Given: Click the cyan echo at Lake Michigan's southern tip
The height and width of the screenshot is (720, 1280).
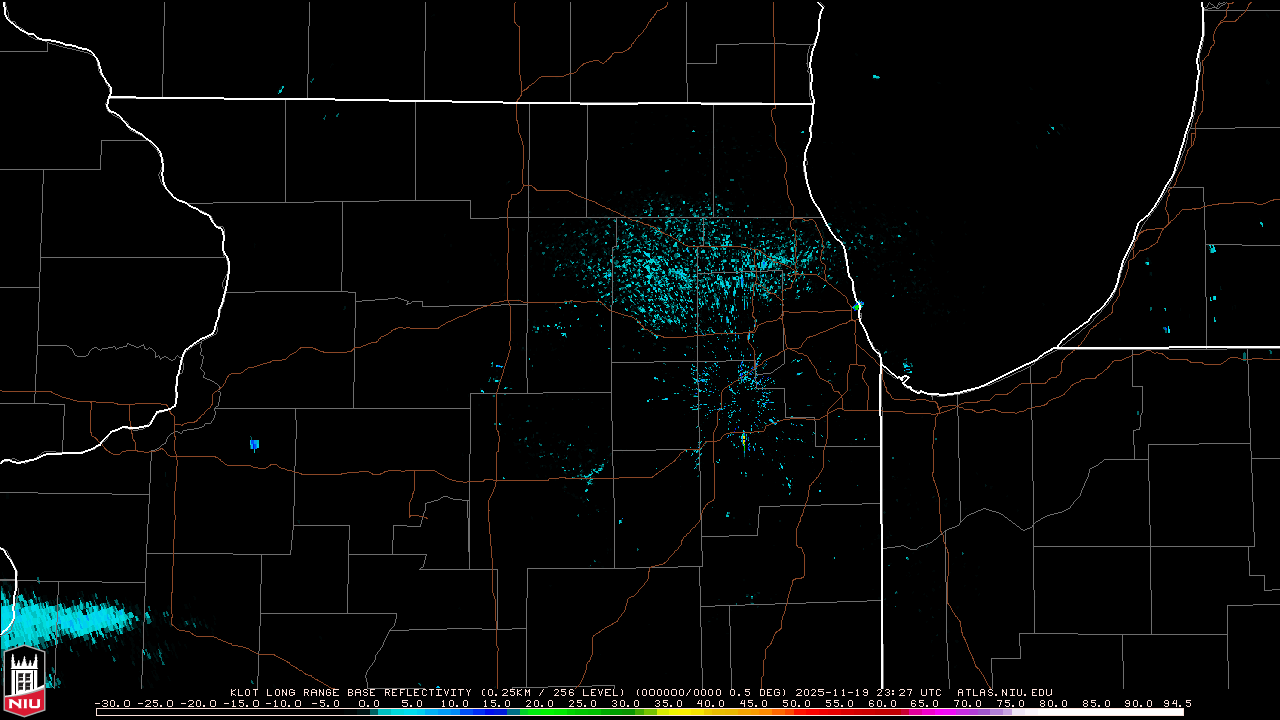Looking at the screenshot, I should pyautogui.click(x=906, y=367).
